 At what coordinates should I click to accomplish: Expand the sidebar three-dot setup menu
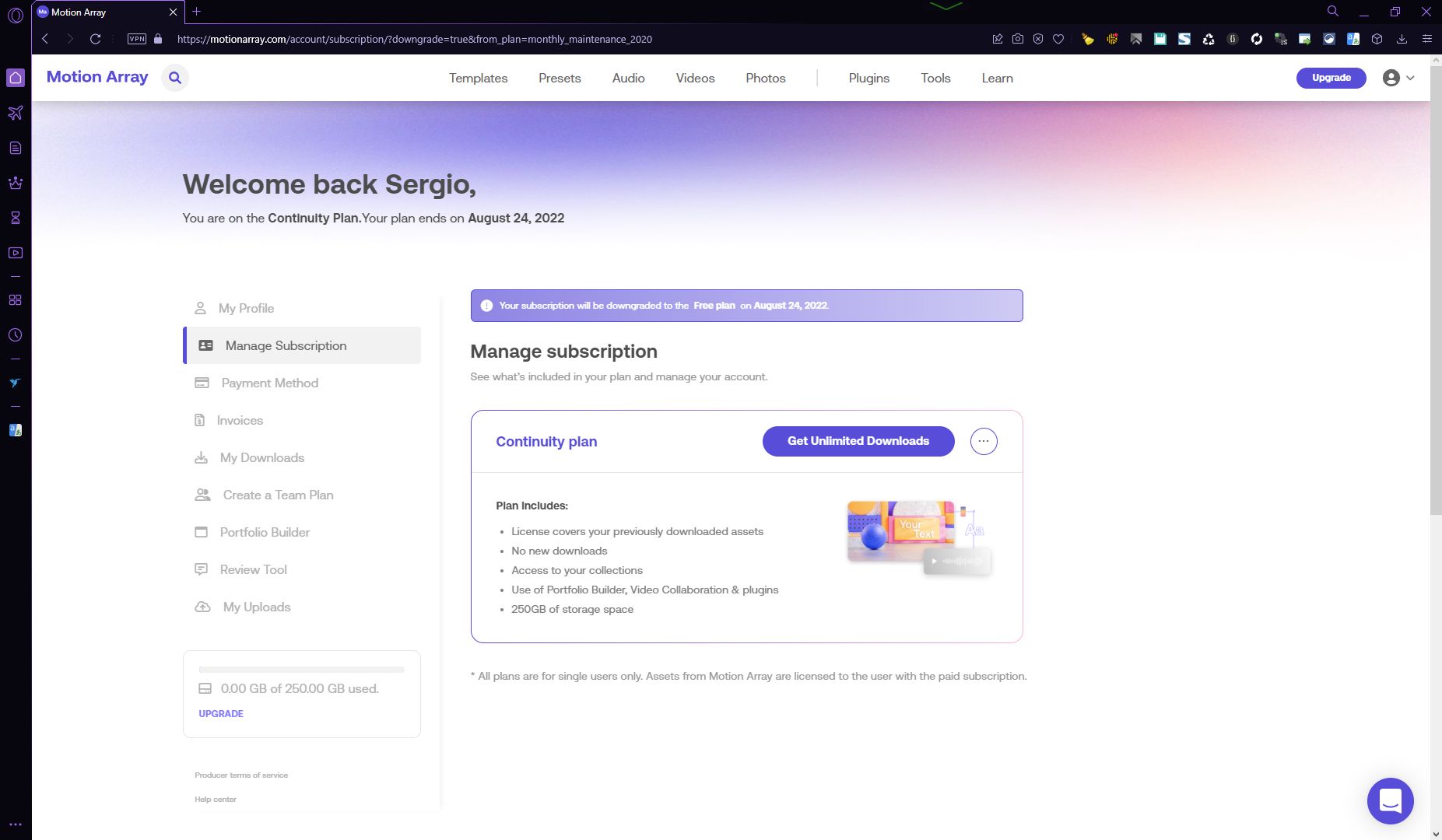coord(16,824)
